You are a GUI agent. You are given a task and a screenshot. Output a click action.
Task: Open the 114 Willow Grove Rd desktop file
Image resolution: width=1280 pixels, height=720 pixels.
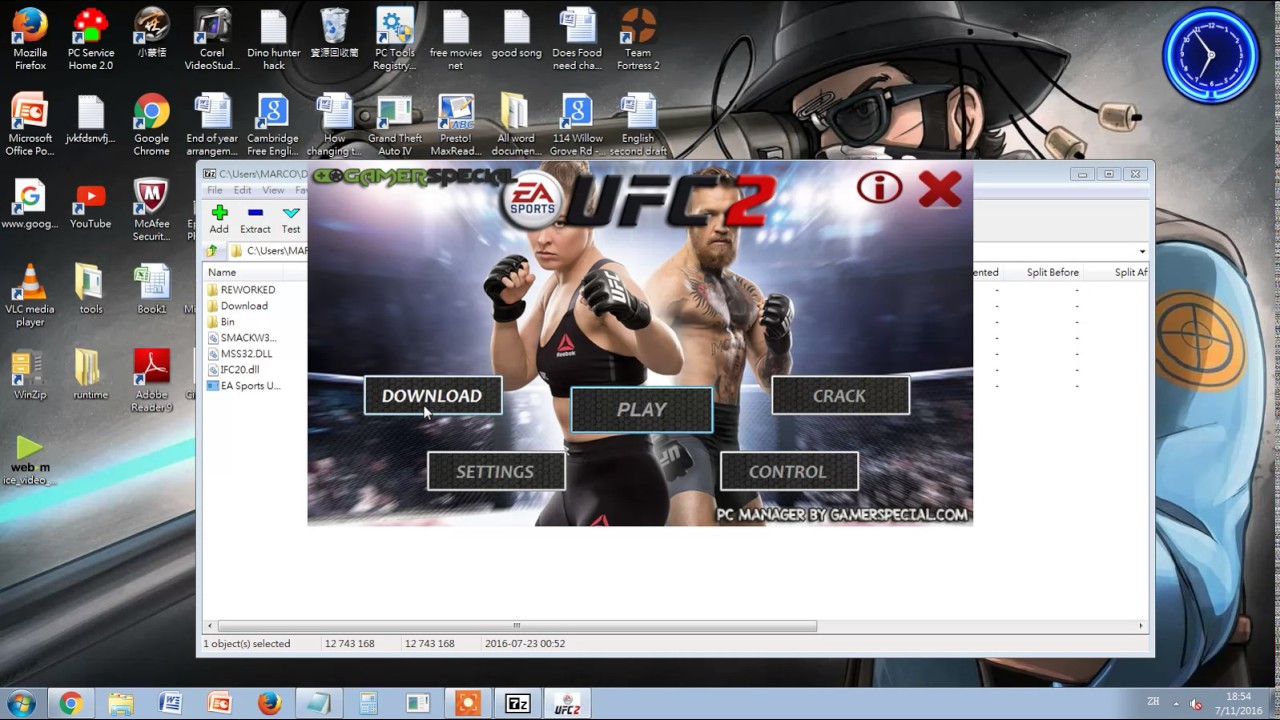(577, 126)
